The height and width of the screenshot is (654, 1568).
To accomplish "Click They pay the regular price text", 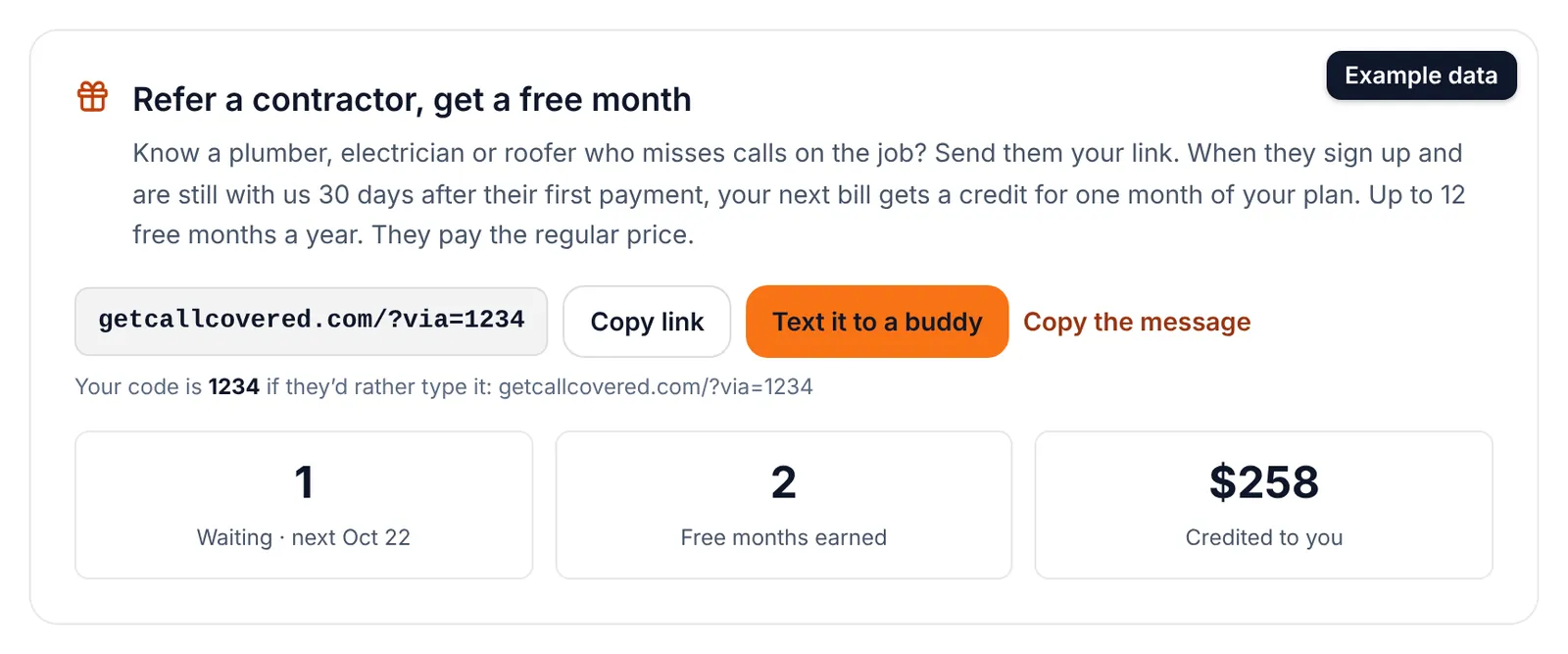I will (x=533, y=235).
